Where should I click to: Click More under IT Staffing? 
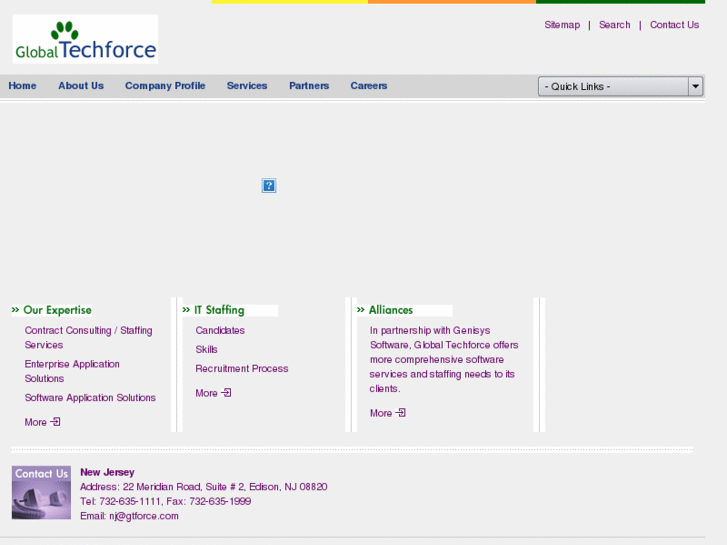tap(206, 393)
